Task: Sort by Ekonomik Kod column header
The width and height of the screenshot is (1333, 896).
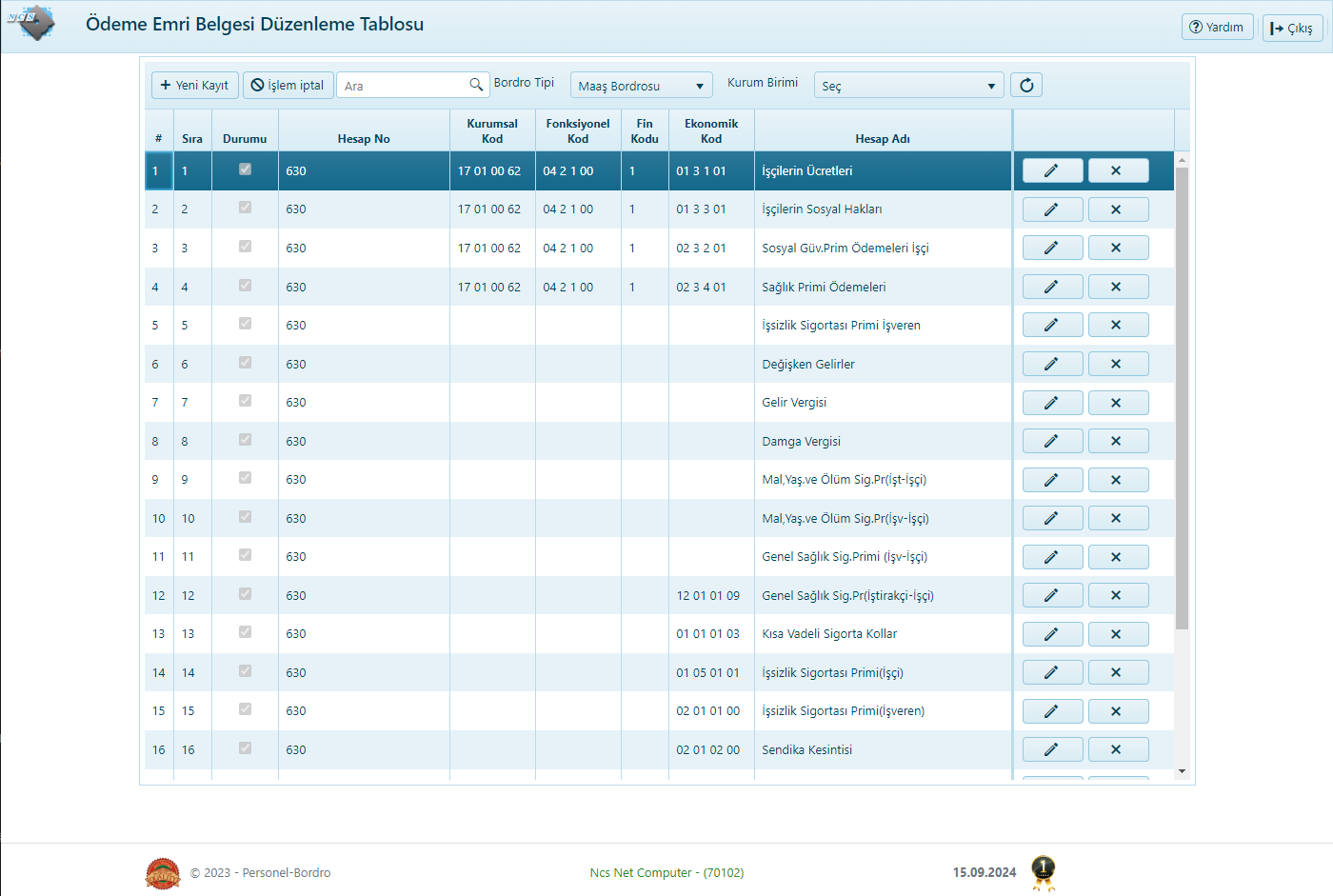Action: [x=711, y=131]
